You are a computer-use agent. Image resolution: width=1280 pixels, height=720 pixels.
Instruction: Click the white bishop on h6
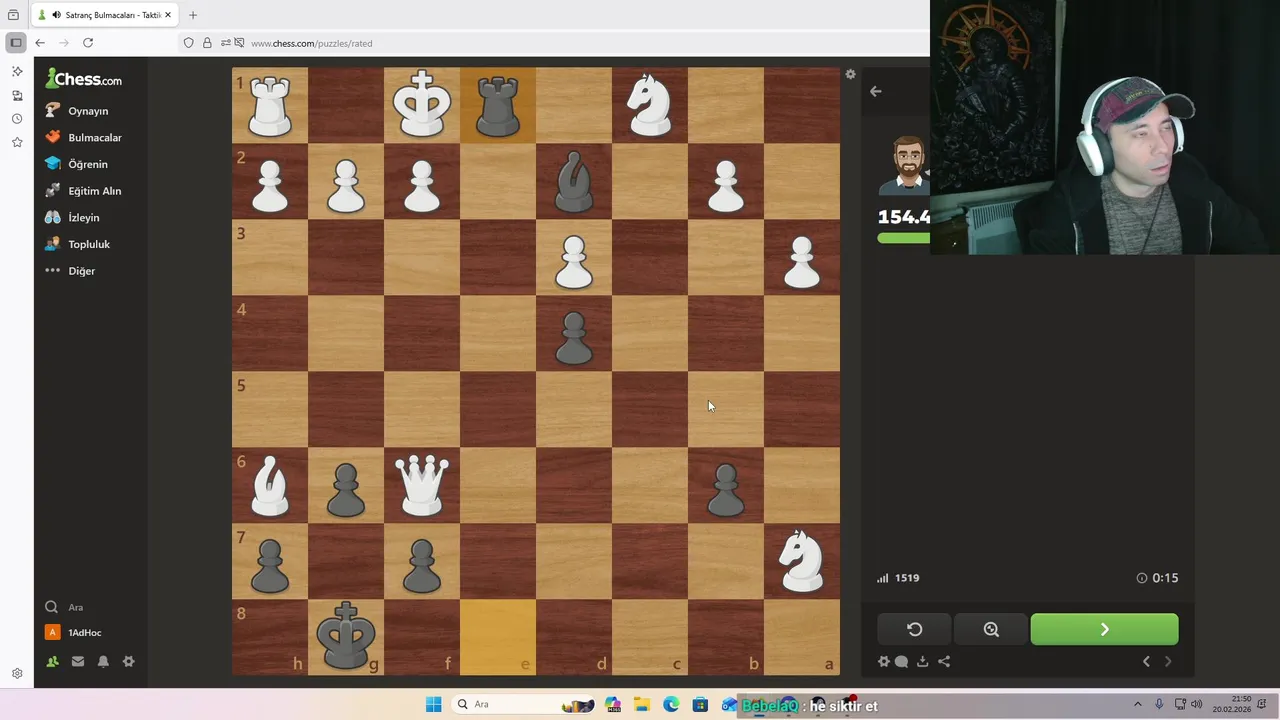270,485
